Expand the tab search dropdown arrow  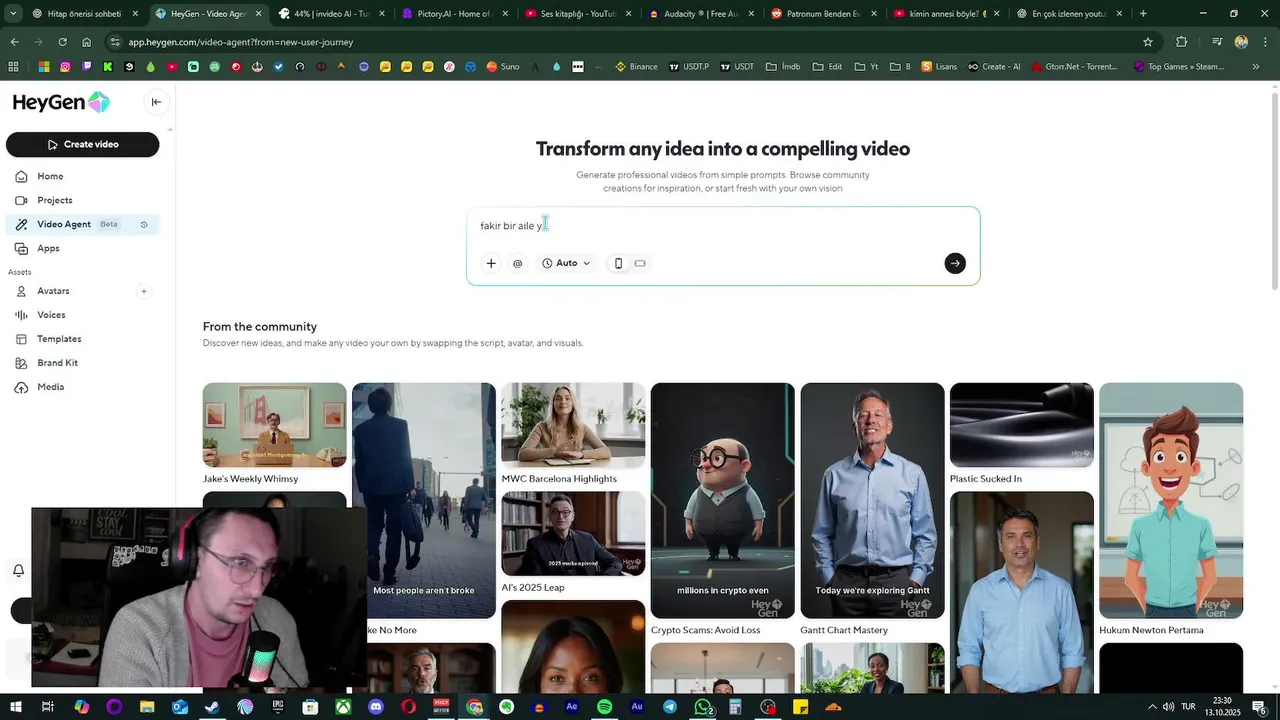12,14
